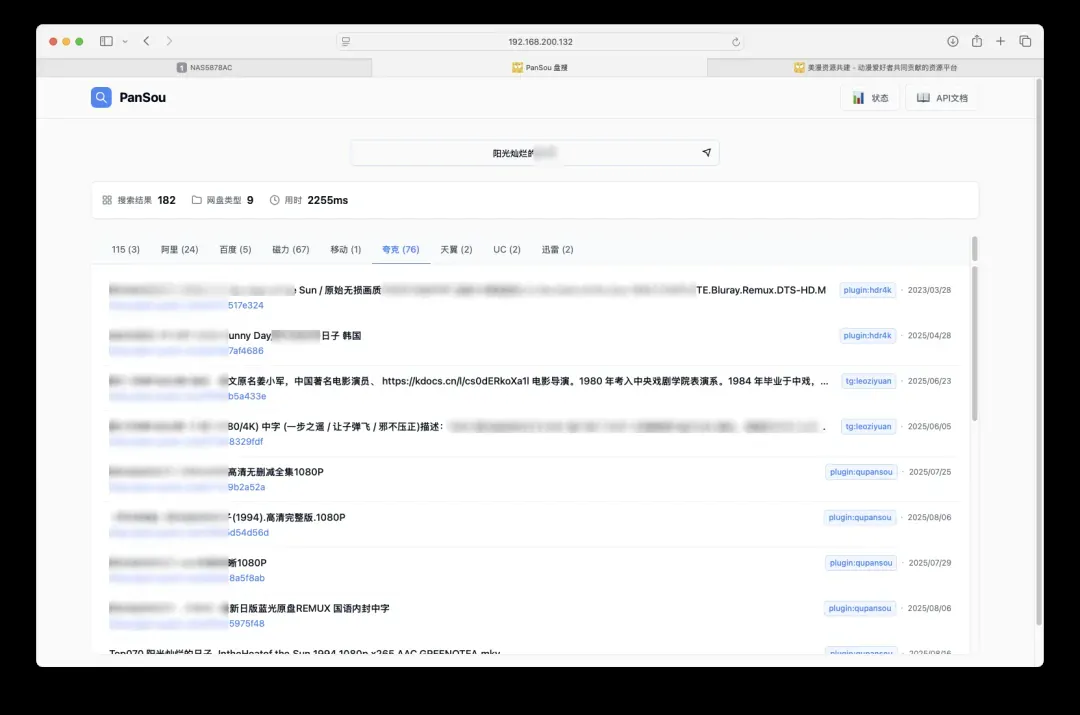The width and height of the screenshot is (1080, 715).
Task: Switch to the NAS5878AC browser tab
Action: (x=204, y=68)
